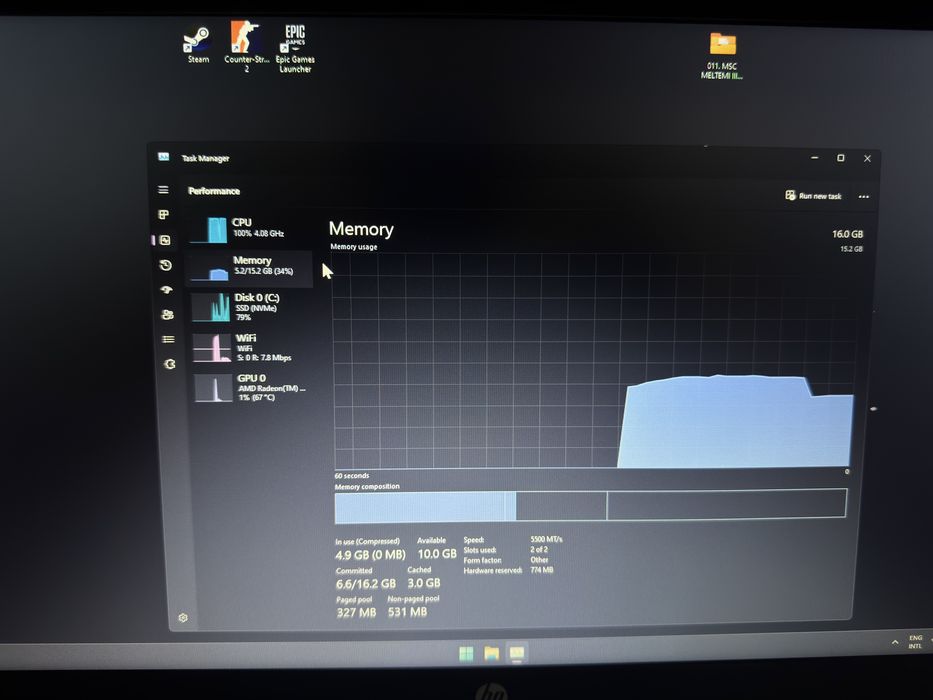
Task: Click the Memory usage graph area
Action: click(x=592, y=361)
